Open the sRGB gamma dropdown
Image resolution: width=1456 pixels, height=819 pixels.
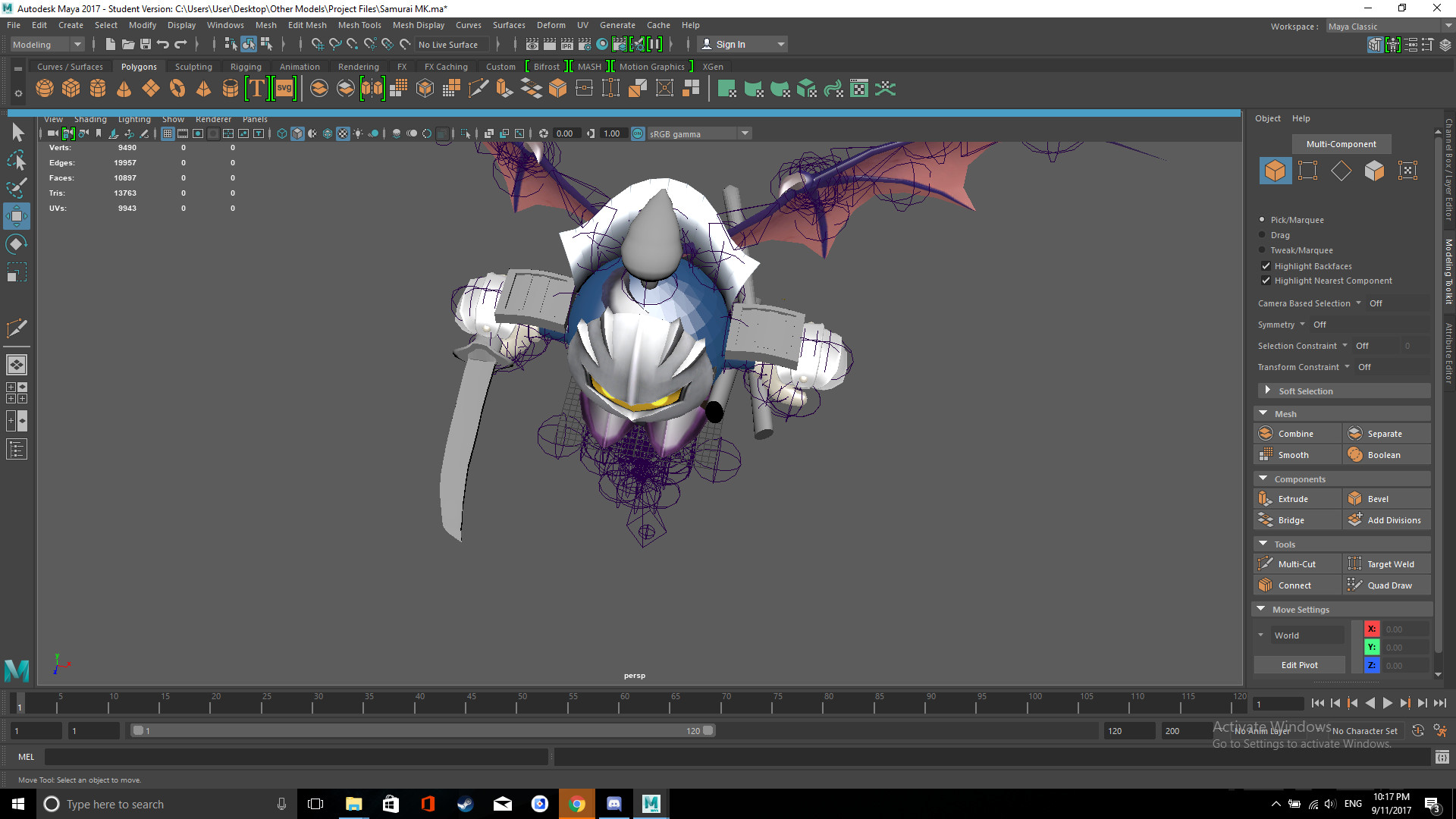coord(745,133)
